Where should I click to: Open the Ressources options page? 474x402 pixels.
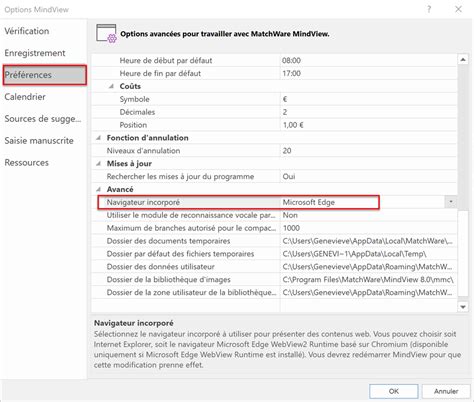[x=26, y=163]
